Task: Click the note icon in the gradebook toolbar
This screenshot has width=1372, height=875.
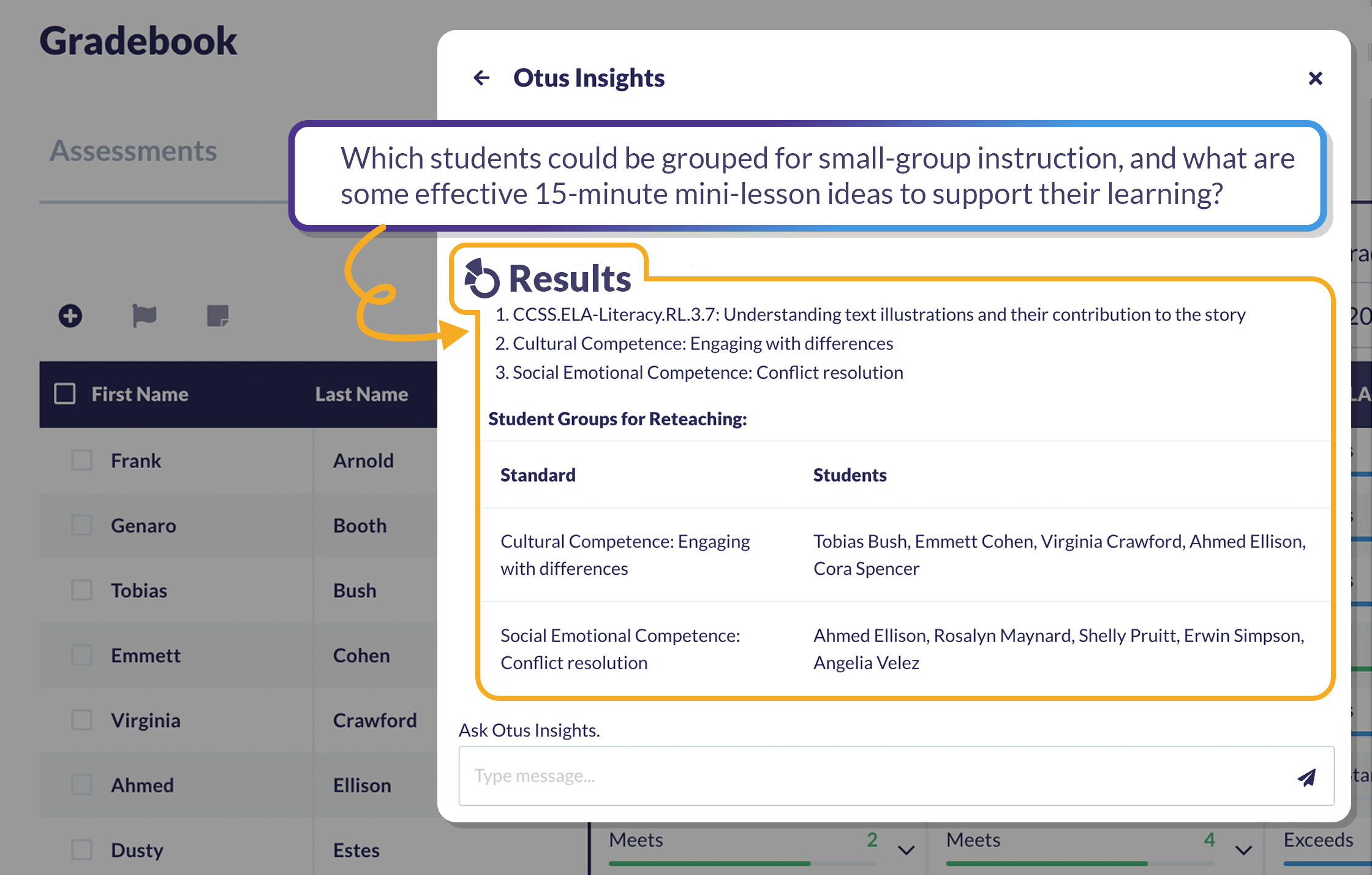Action: pyautogui.click(x=217, y=316)
